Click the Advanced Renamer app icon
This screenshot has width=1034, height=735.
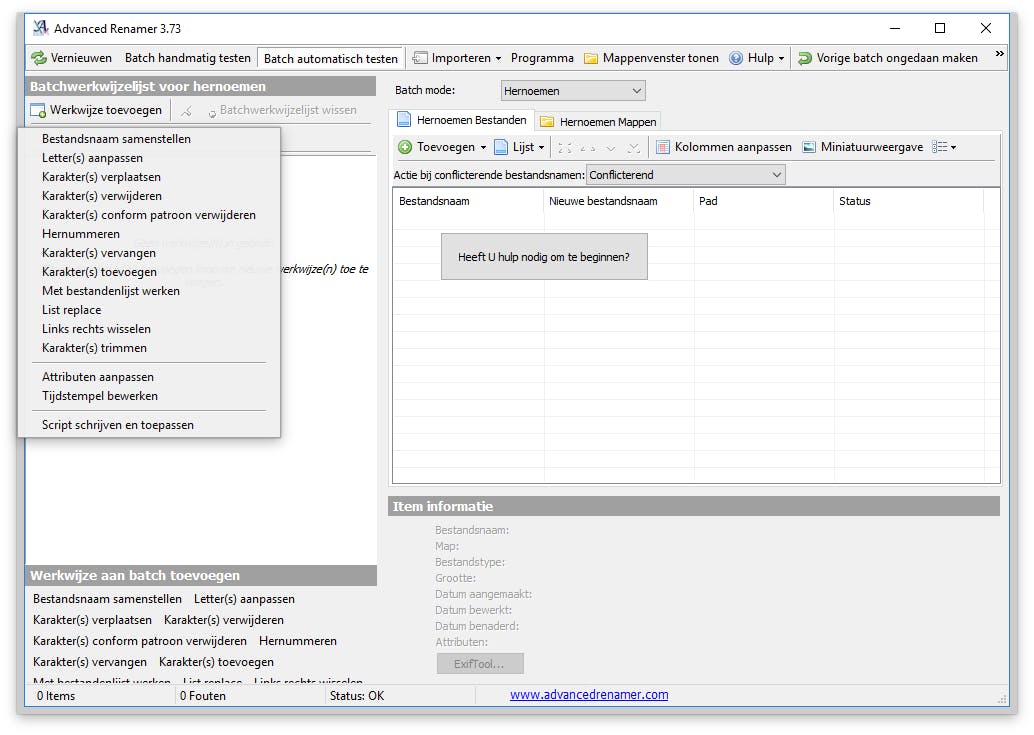pos(41,28)
